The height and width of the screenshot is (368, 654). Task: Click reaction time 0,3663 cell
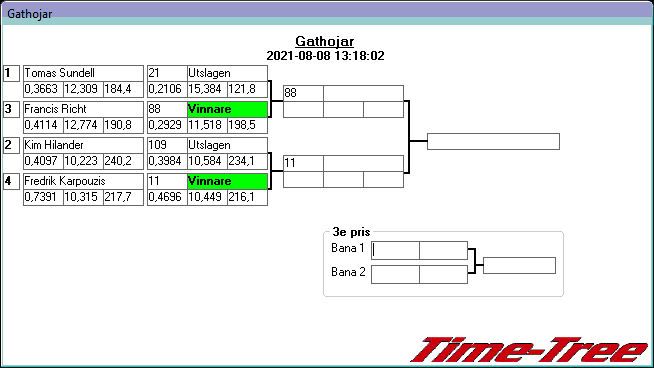(43, 89)
